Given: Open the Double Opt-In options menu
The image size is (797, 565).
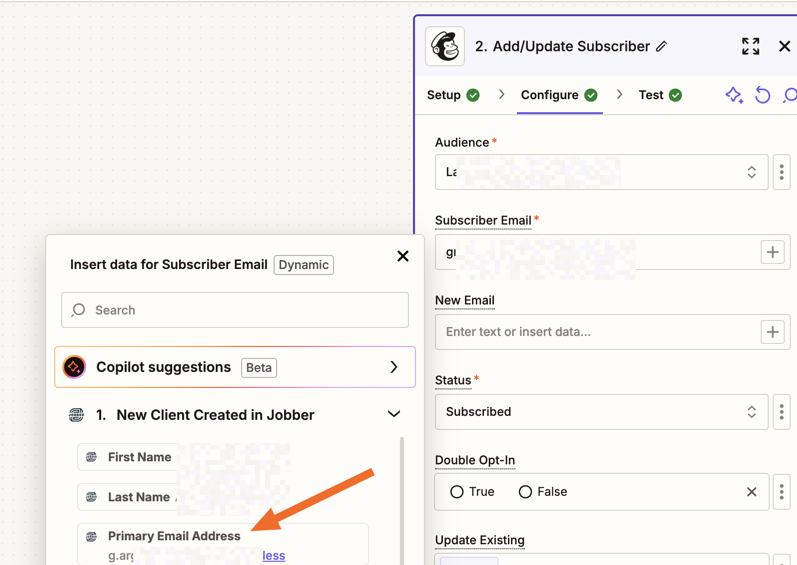Looking at the screenshot, I should tap(782, 492).
